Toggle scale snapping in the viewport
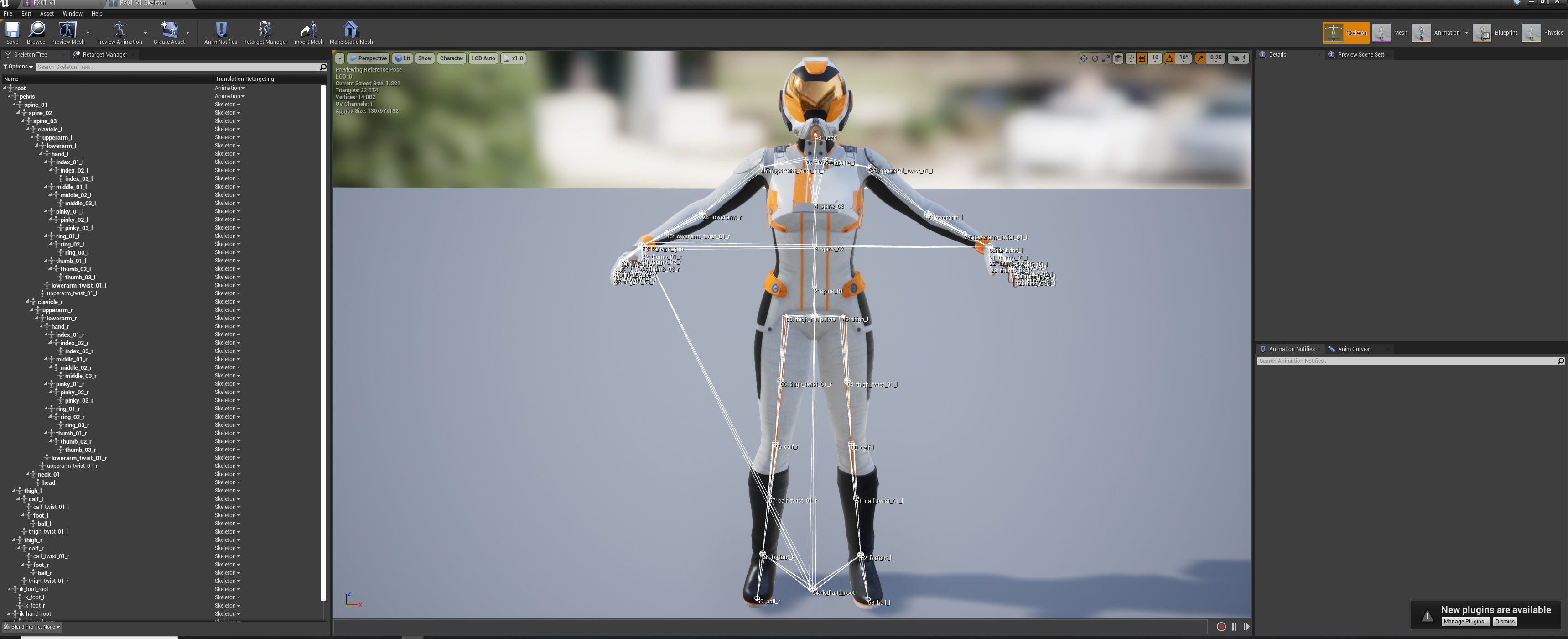Screen dimensions: 1568x639 click(x=1200, y=58)
